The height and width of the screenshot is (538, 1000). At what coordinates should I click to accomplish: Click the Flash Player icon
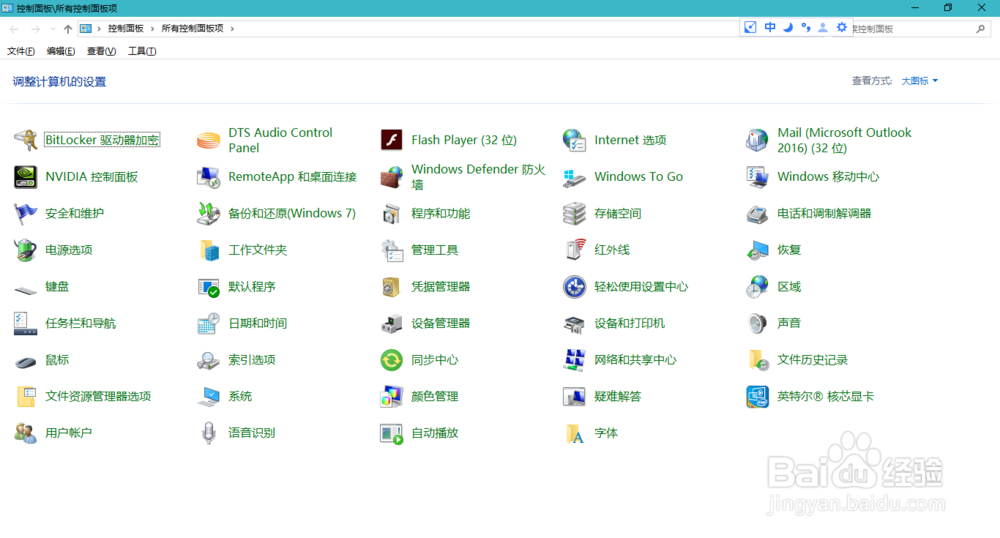[x=392, y=140]
